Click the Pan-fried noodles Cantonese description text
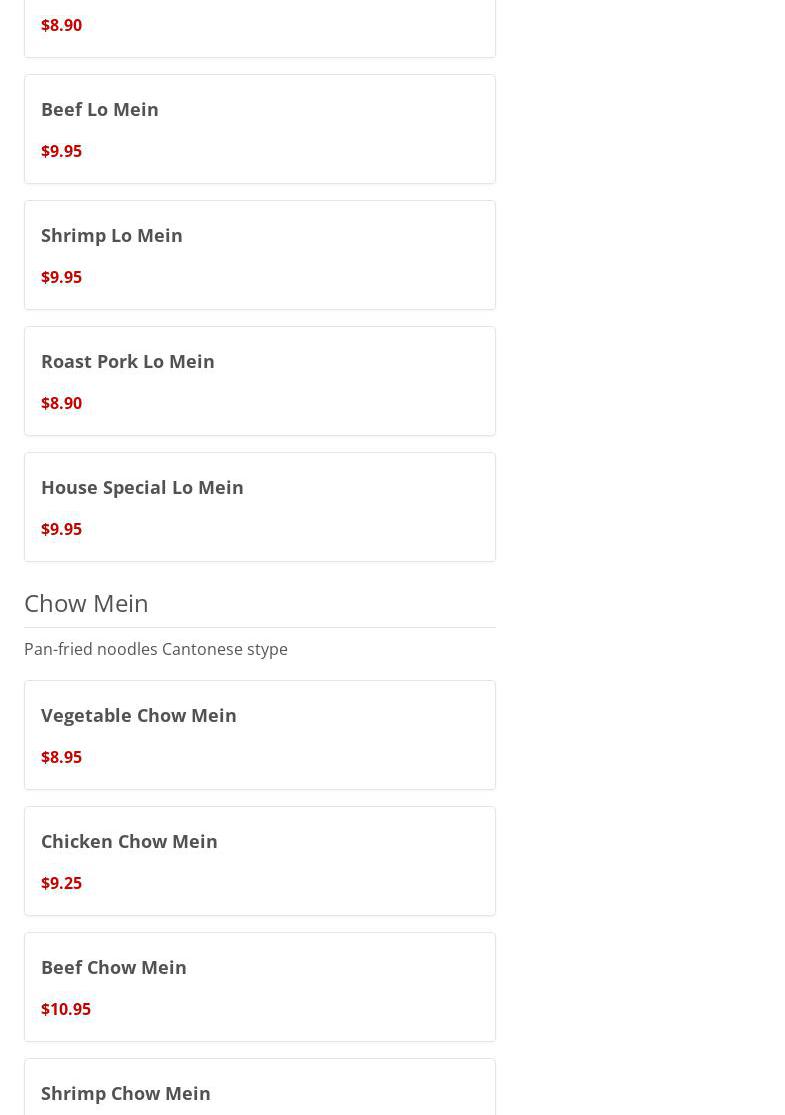Viewport: 785px width, 1115px height. (x=156, y=649)
